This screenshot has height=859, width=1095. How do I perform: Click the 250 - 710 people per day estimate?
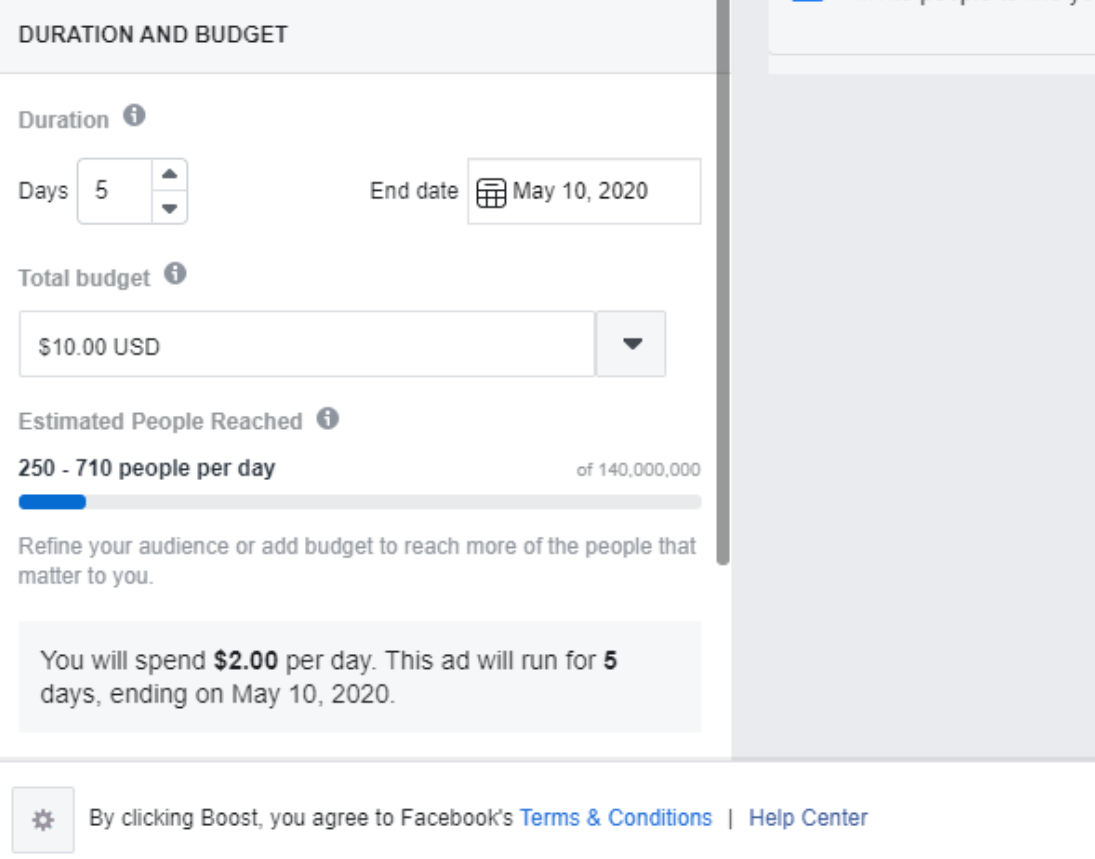(146, 468)
